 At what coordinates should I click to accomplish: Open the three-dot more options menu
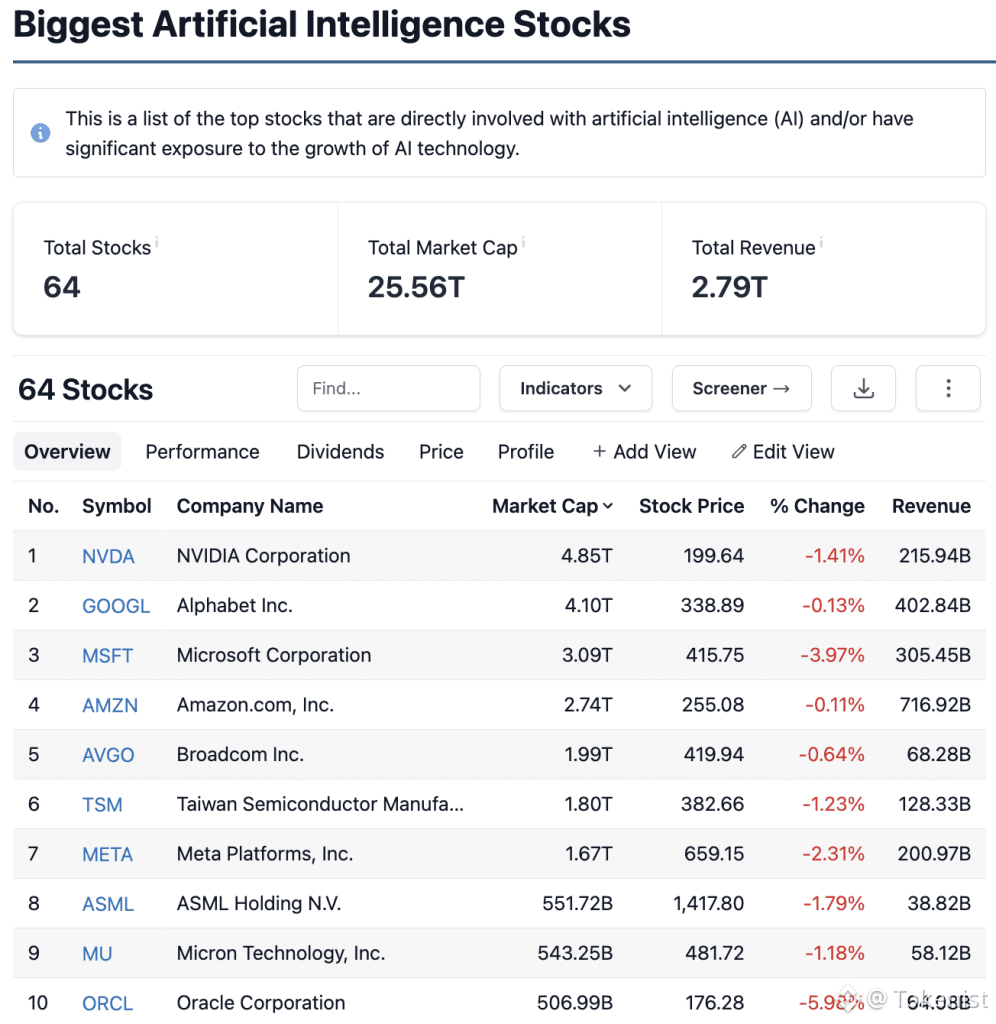pyautogui.click(x=948, y=389)
